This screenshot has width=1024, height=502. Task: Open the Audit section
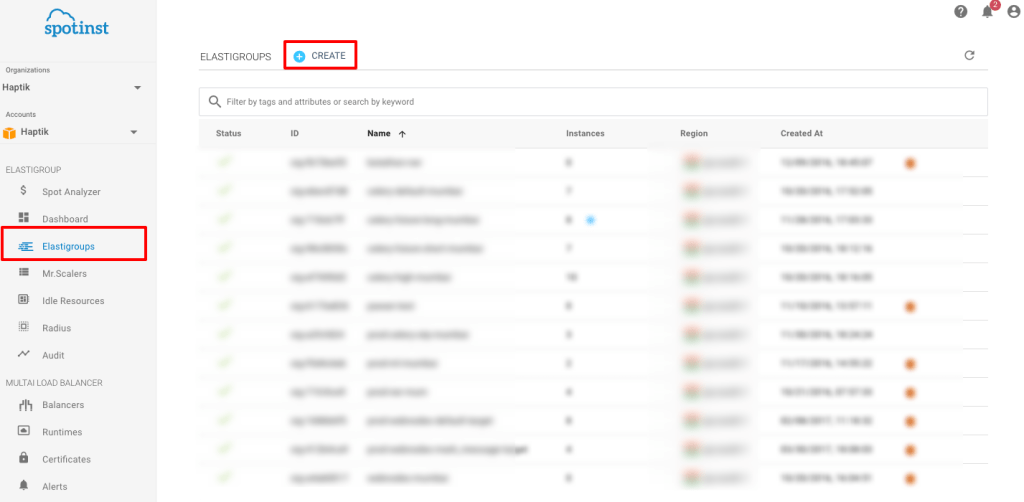53,355
